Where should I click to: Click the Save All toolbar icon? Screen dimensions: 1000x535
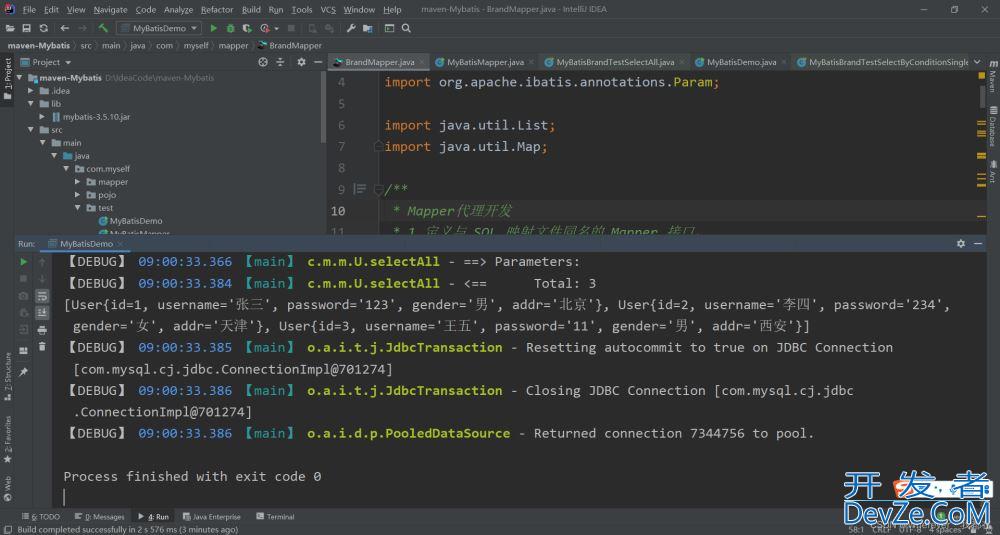(26, 28)
